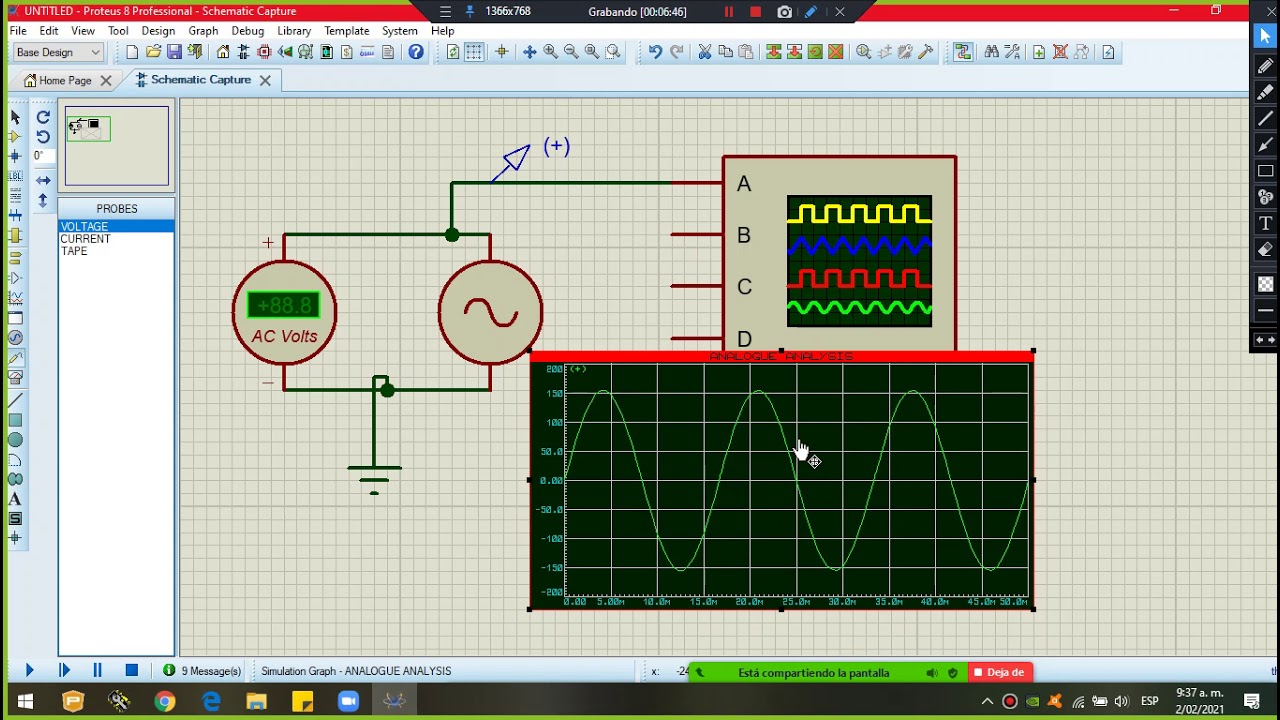Select the pen tool in annotation toolbar
This screenshot has width=1280, height=720.
(1265, 67)
